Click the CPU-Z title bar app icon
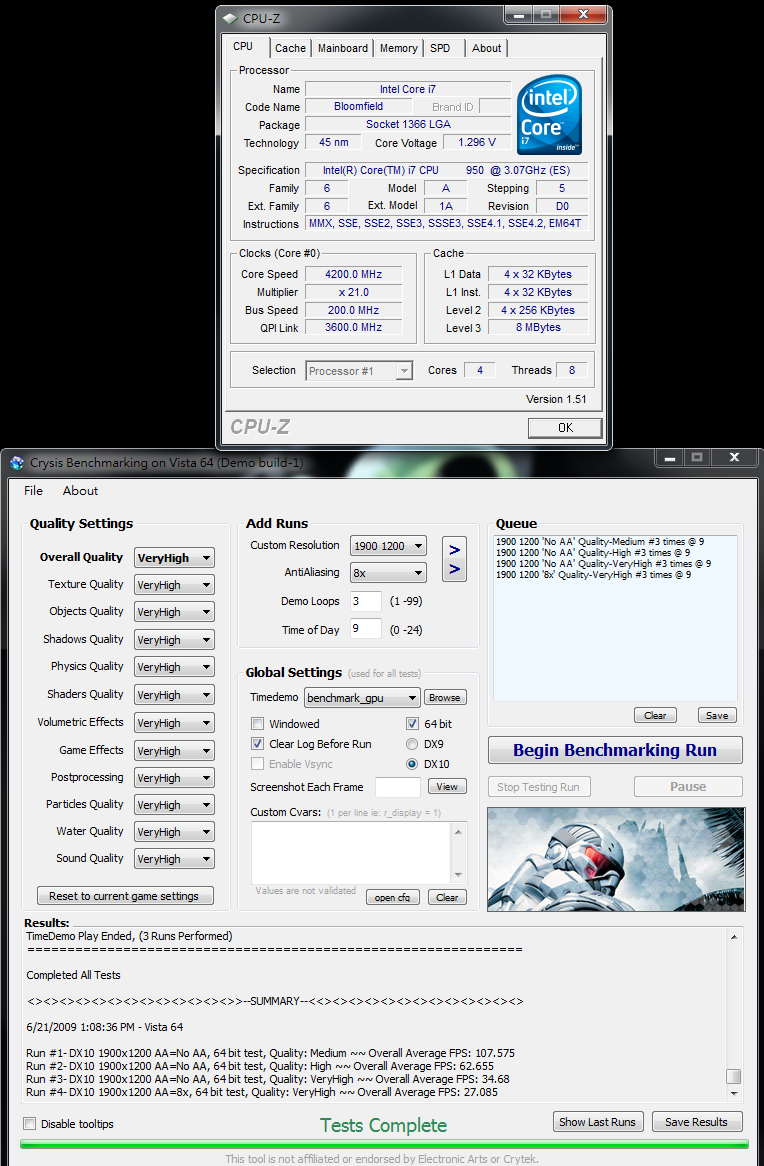This screenshot has height=1166, width=764. click(231, 18)
